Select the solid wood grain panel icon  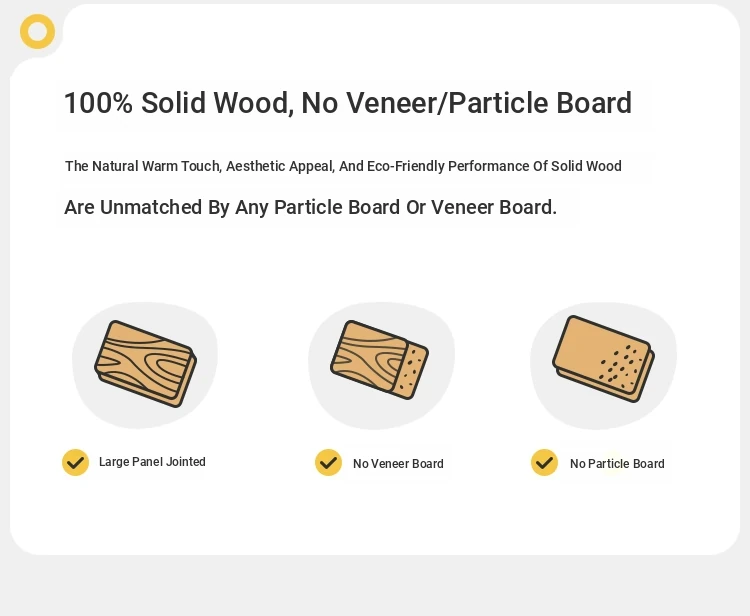145,363
